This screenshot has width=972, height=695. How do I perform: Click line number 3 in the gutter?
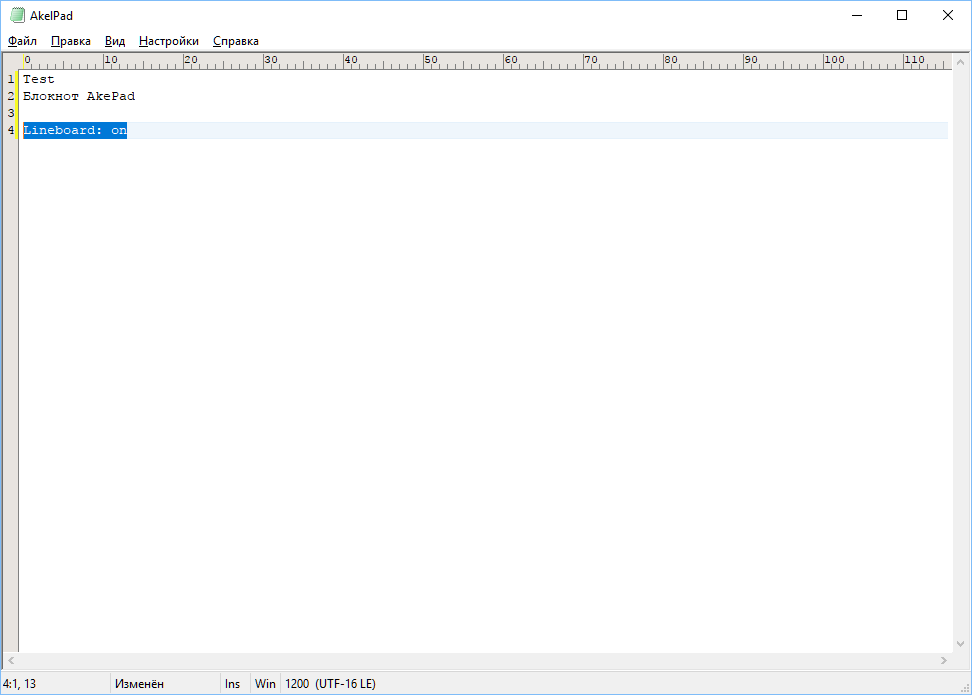click(11, 113)
